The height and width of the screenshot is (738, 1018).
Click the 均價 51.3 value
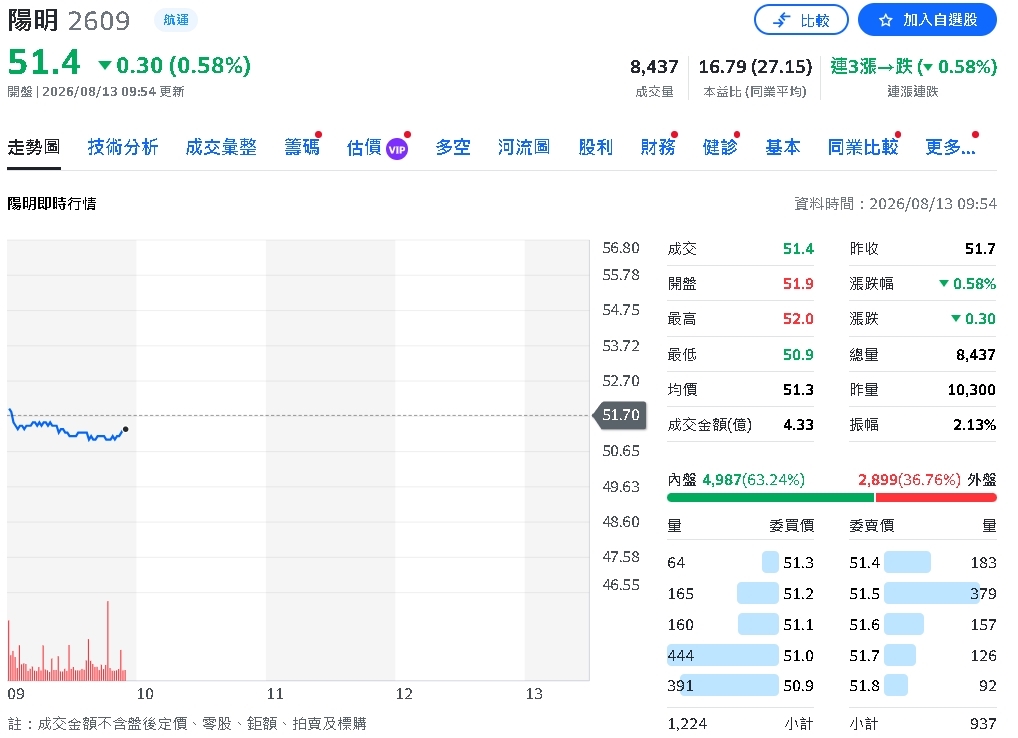tap(798, 389)
